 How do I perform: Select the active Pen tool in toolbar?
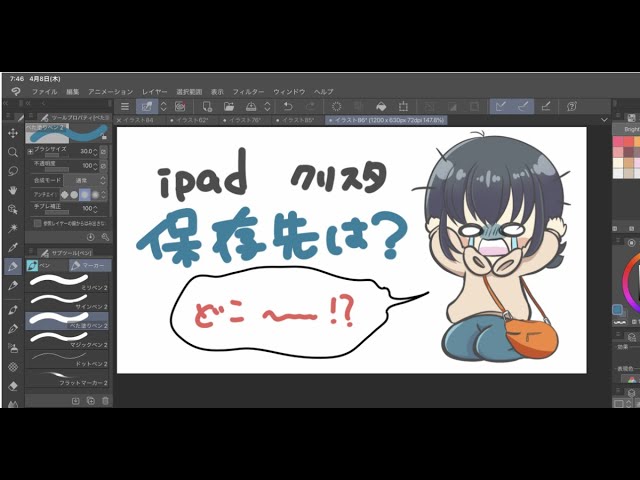coord(13,267)
